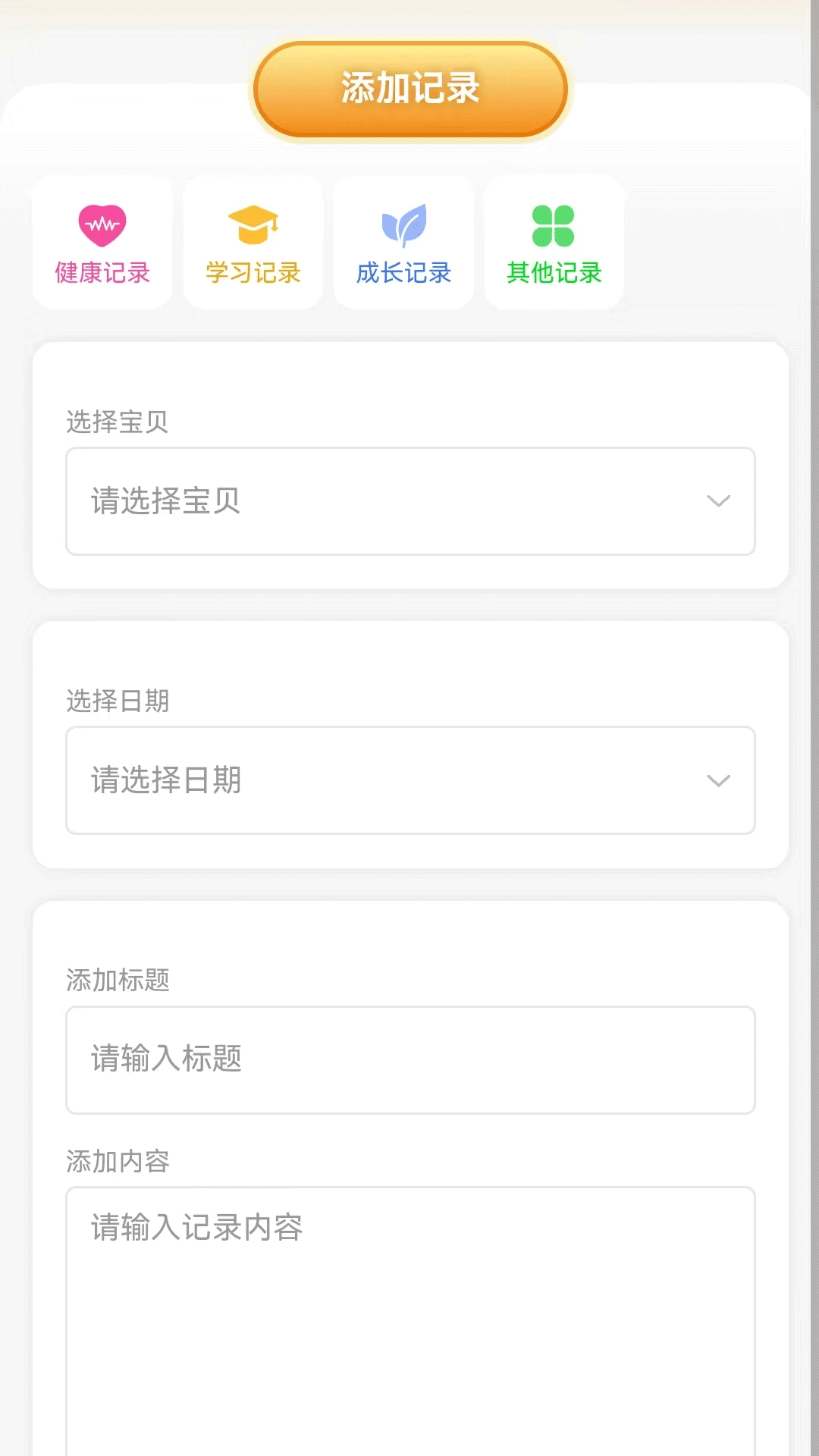819x1456 pixels.
Task: Tap the 选择日期 field label
Action: tap(118, 701)
